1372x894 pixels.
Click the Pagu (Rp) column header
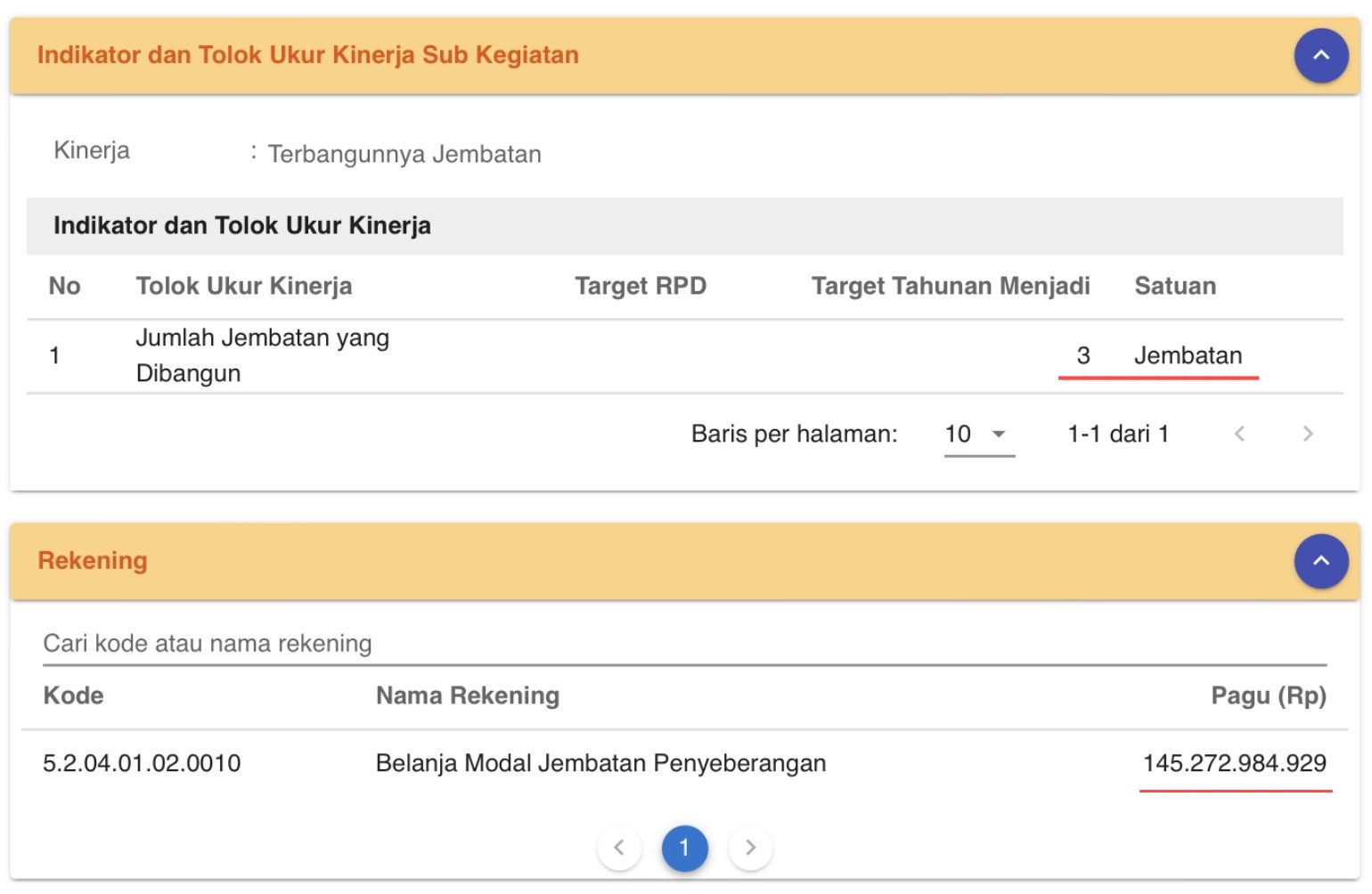(x=1268, y=695)
